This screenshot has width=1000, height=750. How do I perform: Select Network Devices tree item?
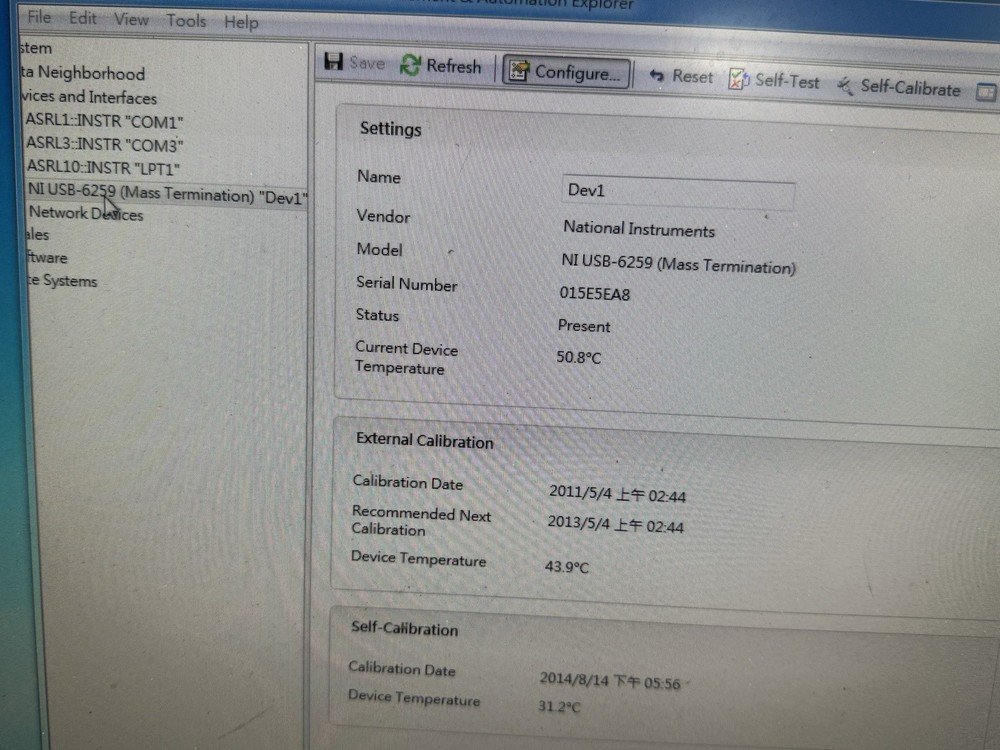(x=86, y=214)
